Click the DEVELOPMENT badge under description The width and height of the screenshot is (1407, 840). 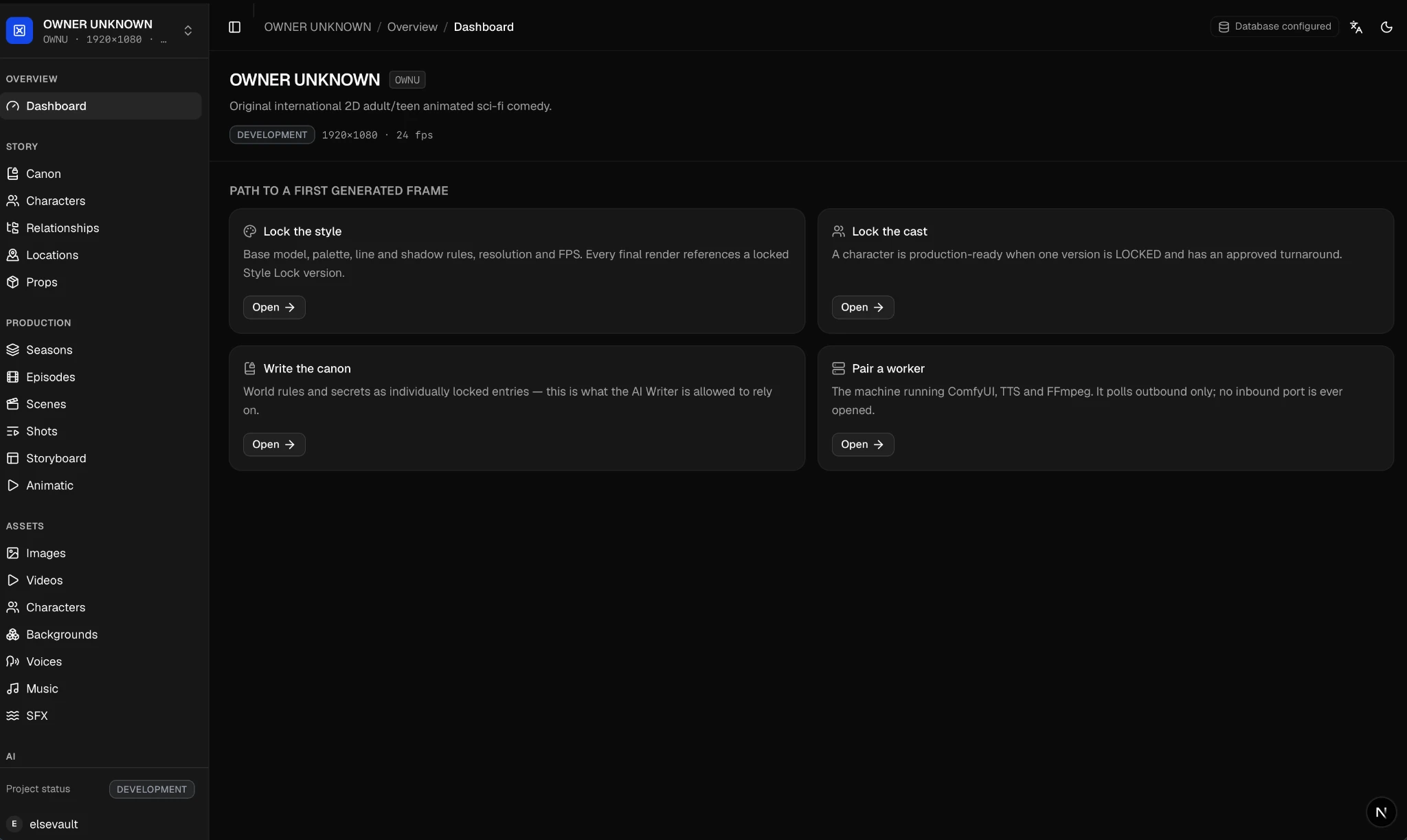[272, 135]
